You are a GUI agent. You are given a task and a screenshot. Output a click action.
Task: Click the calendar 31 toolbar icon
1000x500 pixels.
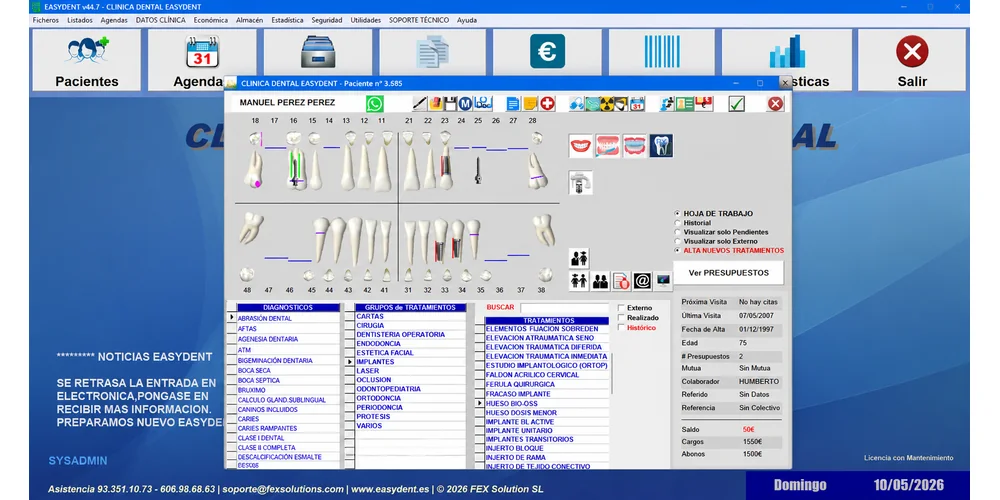637,103
